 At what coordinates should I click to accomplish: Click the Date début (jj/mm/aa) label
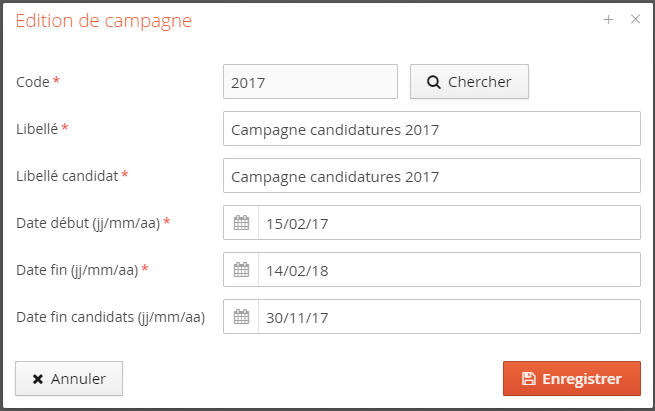coord(88,222)
